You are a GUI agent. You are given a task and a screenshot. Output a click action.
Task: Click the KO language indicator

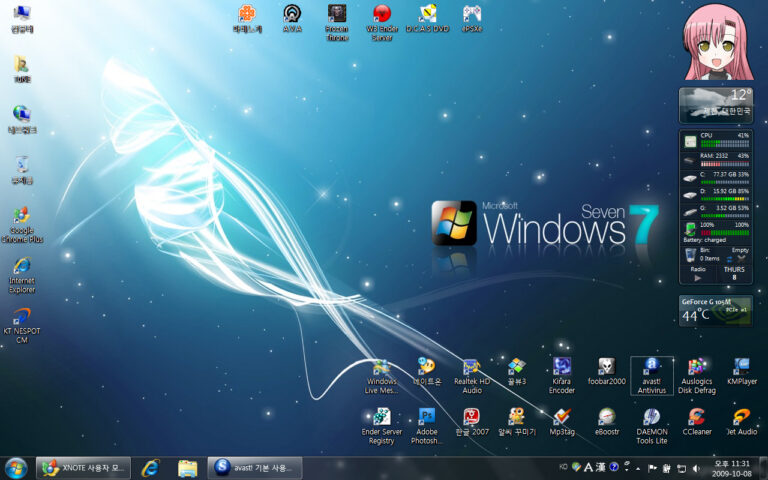(x=563, y=467)
